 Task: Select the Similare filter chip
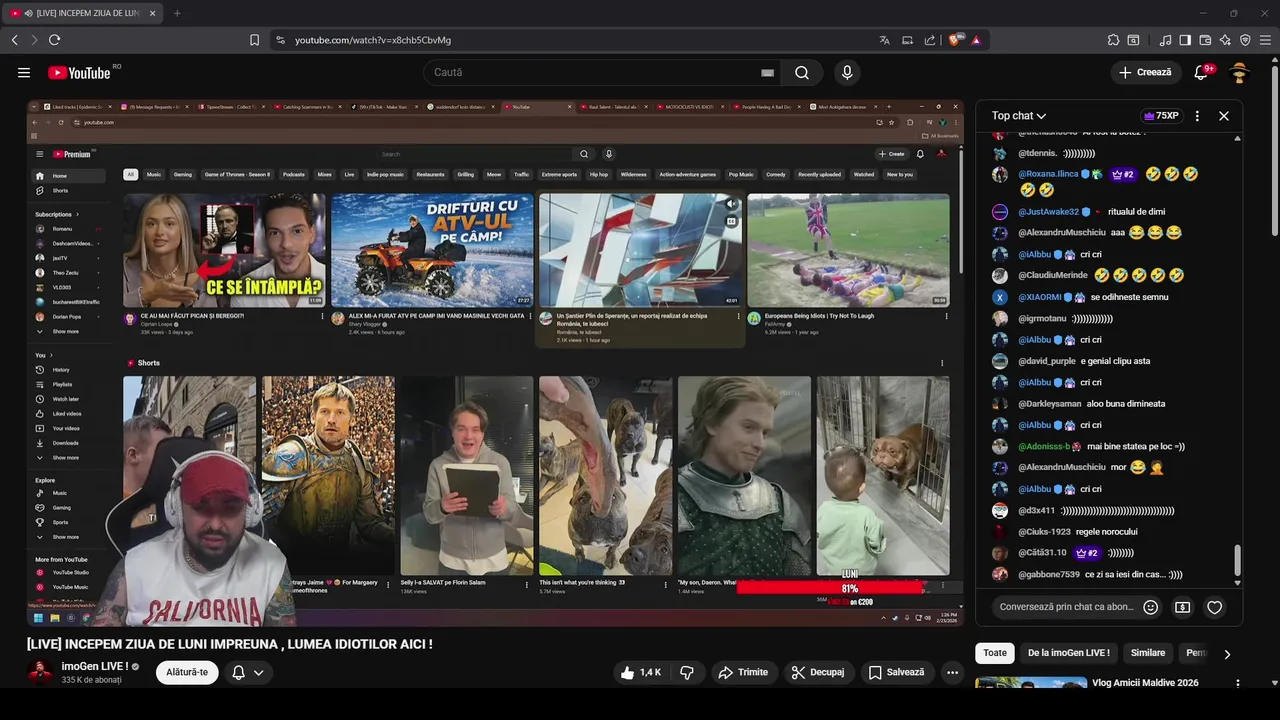click(1148, 653)
